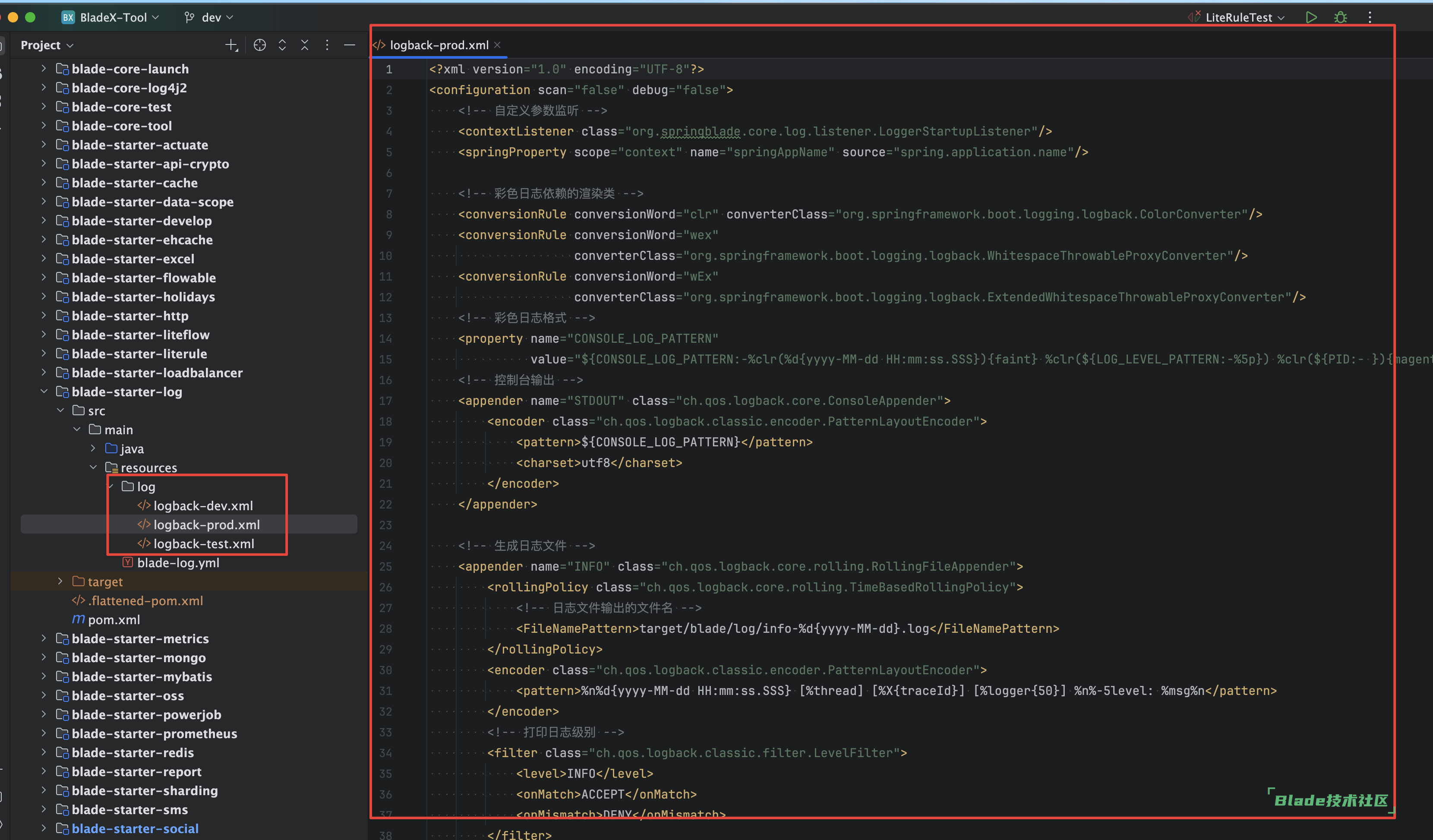Select blade-starter-flowable module

click(x=143, y=278)
